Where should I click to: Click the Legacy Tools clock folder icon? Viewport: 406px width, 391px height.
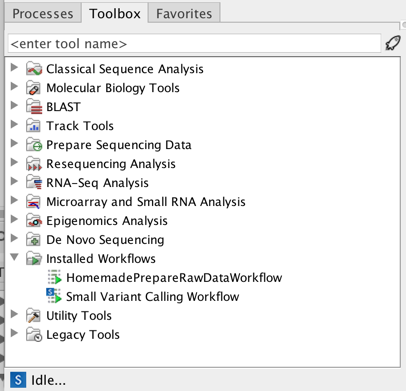click(x=34, y=335)
